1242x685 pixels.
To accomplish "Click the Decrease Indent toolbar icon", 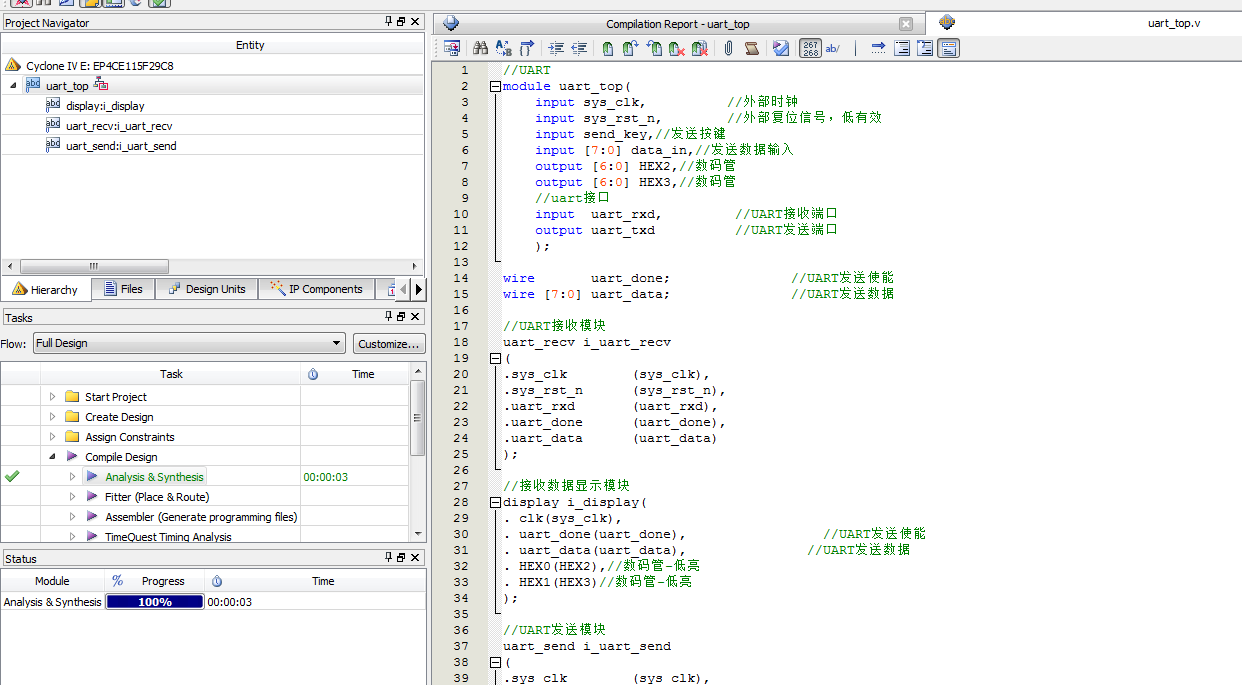I will point(578,48).
